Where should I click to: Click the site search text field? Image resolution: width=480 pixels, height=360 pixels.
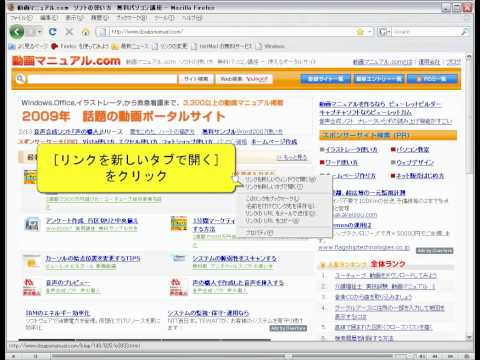(x=102, y=79)
